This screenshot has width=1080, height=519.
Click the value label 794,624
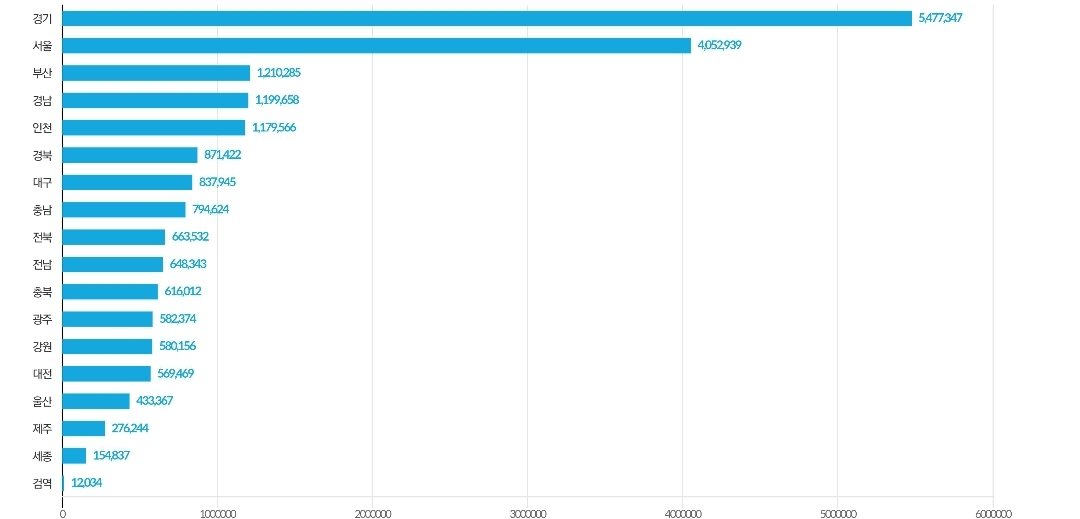211,209
